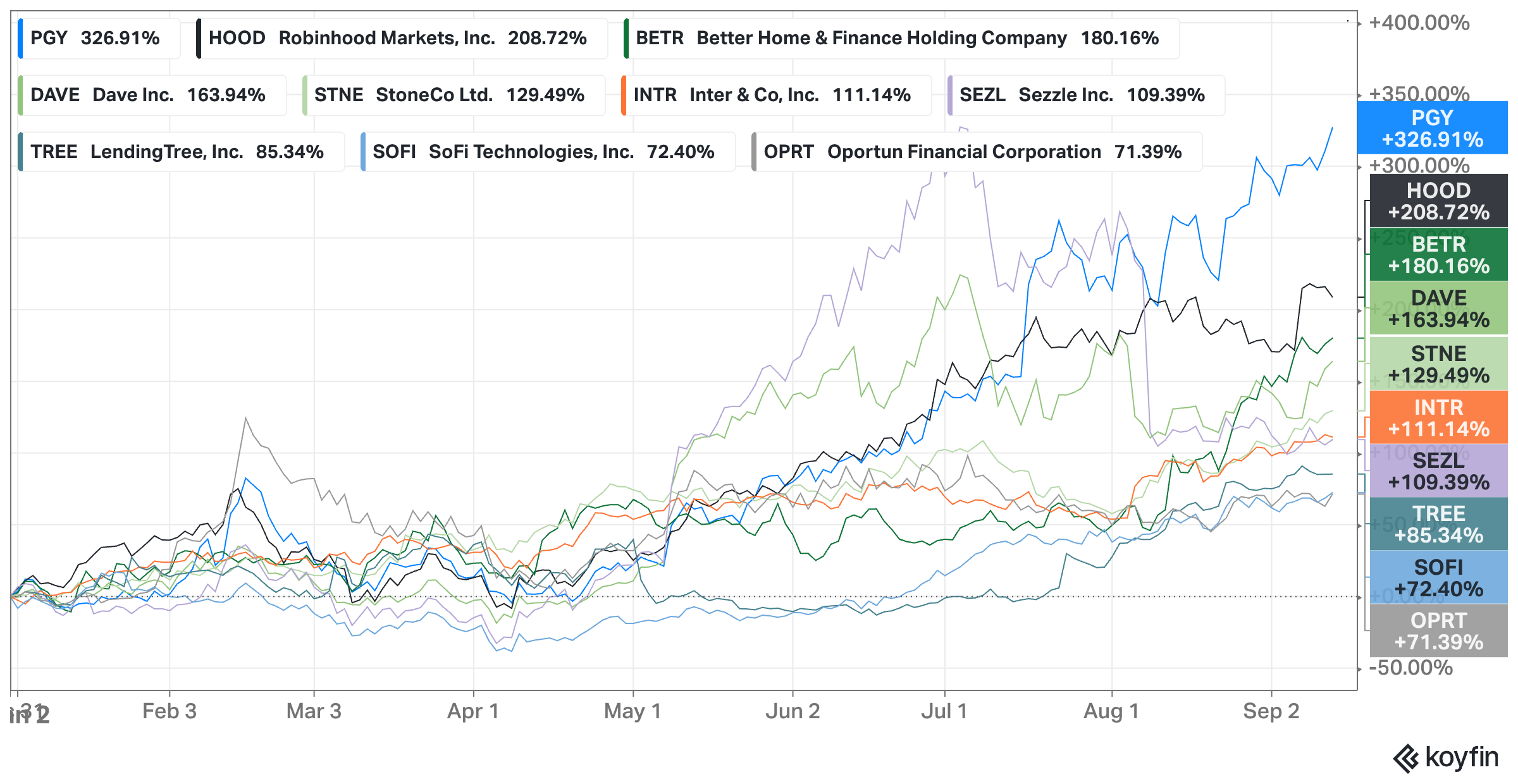Click the DAVE +163.94% axis tag
The image size is (1518, 784).
coord(1439,308)
